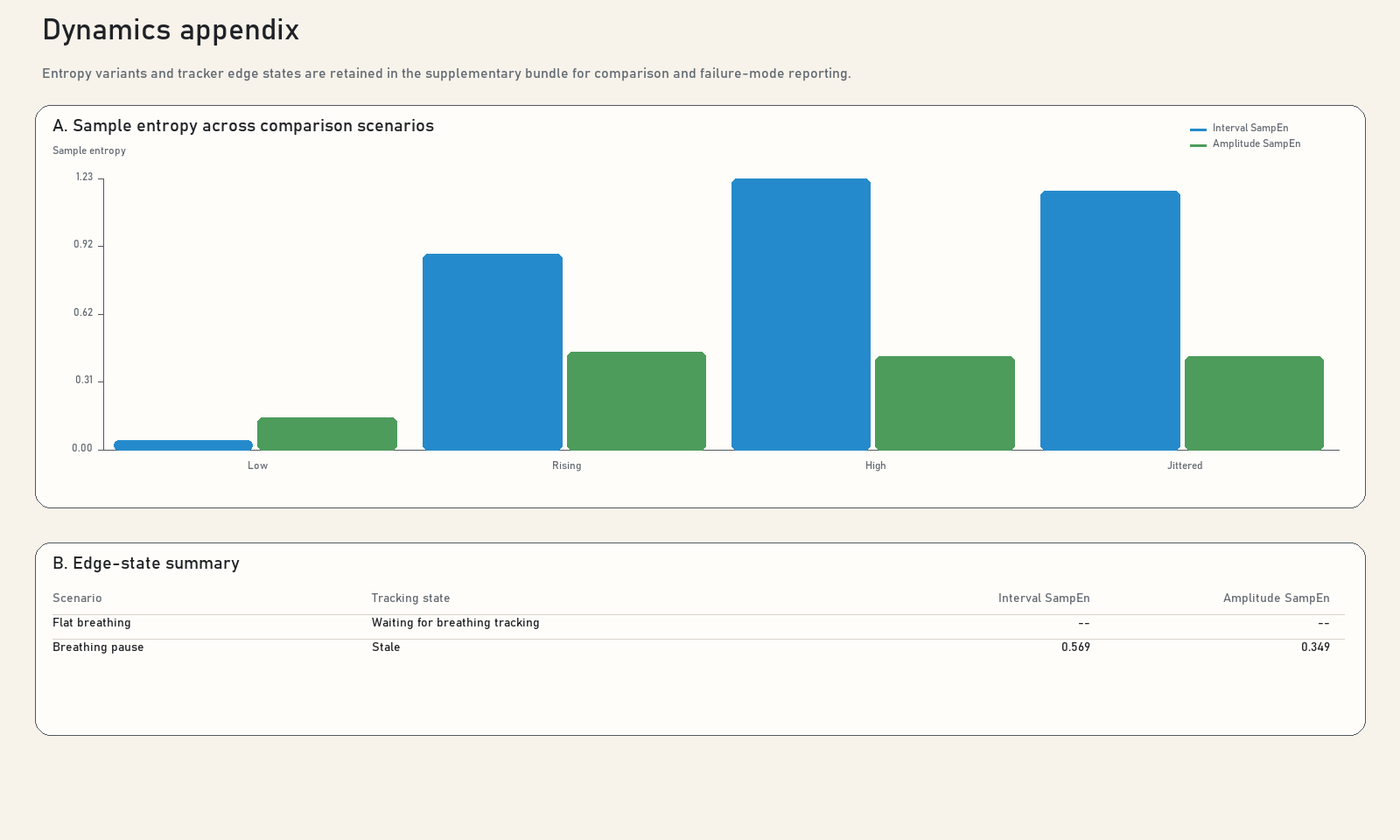1400x840 pixels.
Task: Click the 1.23 y-axis tick label
Action: coord(84,177)
